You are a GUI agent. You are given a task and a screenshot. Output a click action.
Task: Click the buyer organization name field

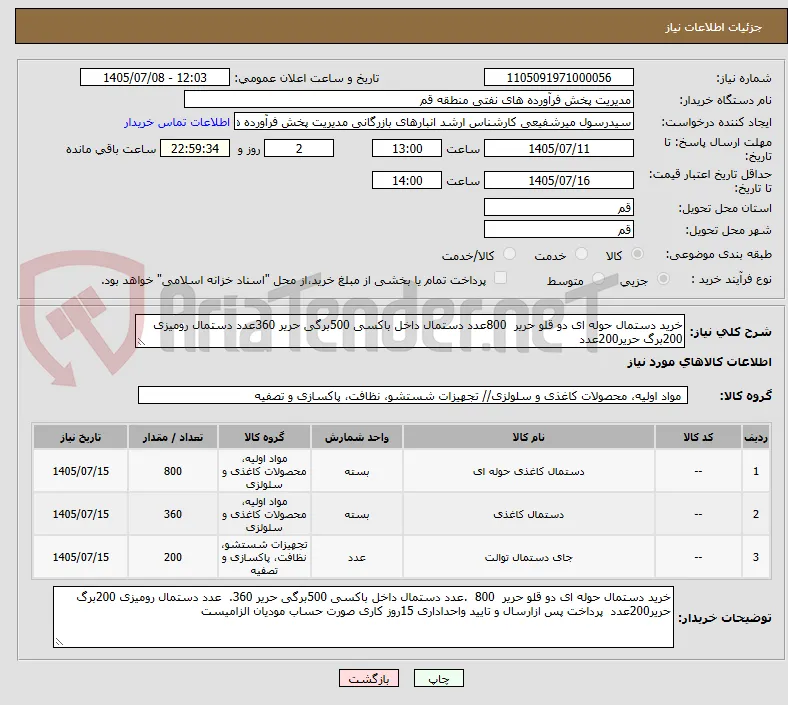coord(409,99)
